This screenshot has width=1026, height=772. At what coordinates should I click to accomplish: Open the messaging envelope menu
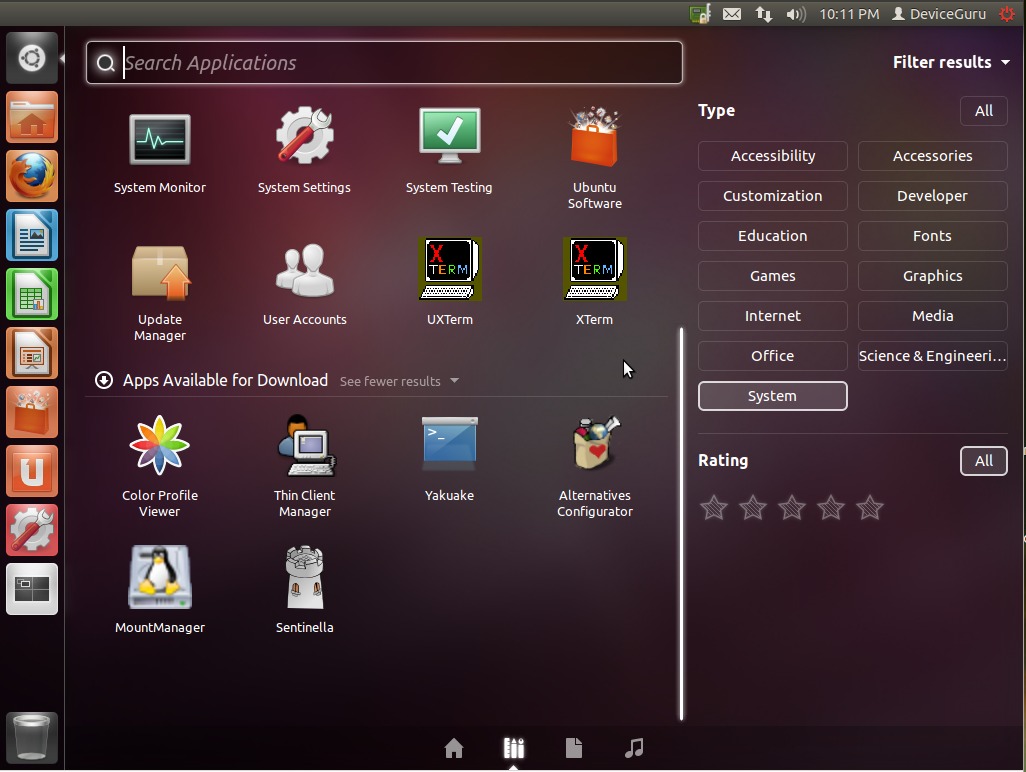732,14
